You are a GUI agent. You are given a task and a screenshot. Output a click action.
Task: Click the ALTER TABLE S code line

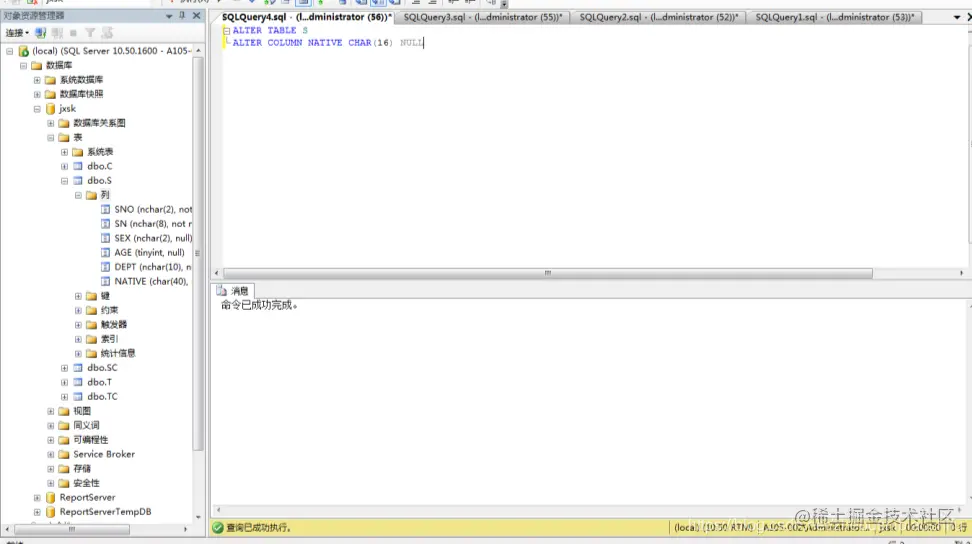[x=270, y=30]
